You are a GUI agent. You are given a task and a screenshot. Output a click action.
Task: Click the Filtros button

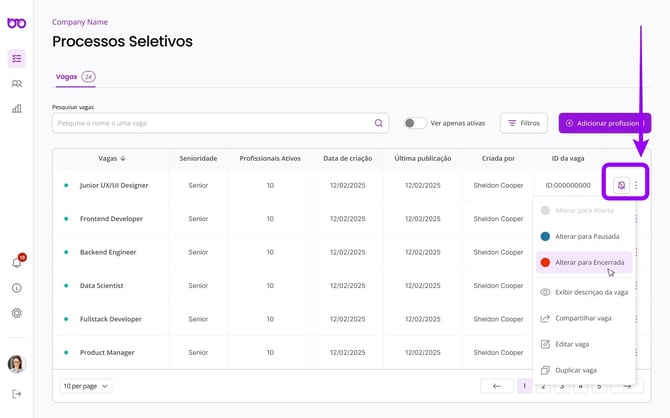(523, 123)
